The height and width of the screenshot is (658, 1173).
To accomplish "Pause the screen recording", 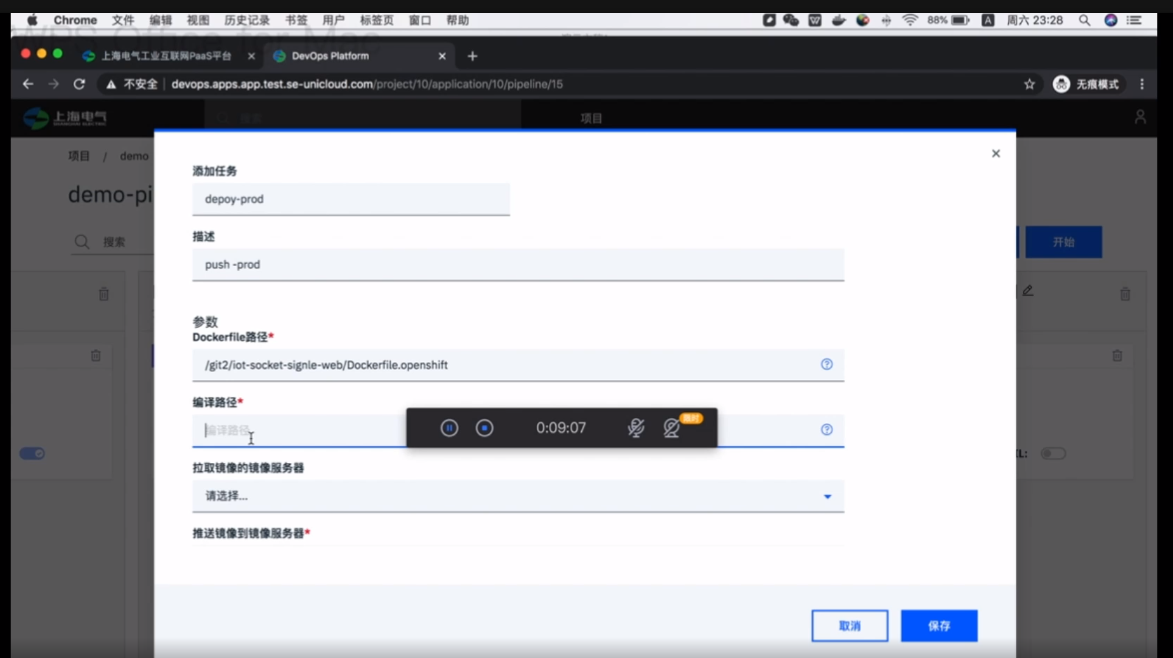I will 449,428.
